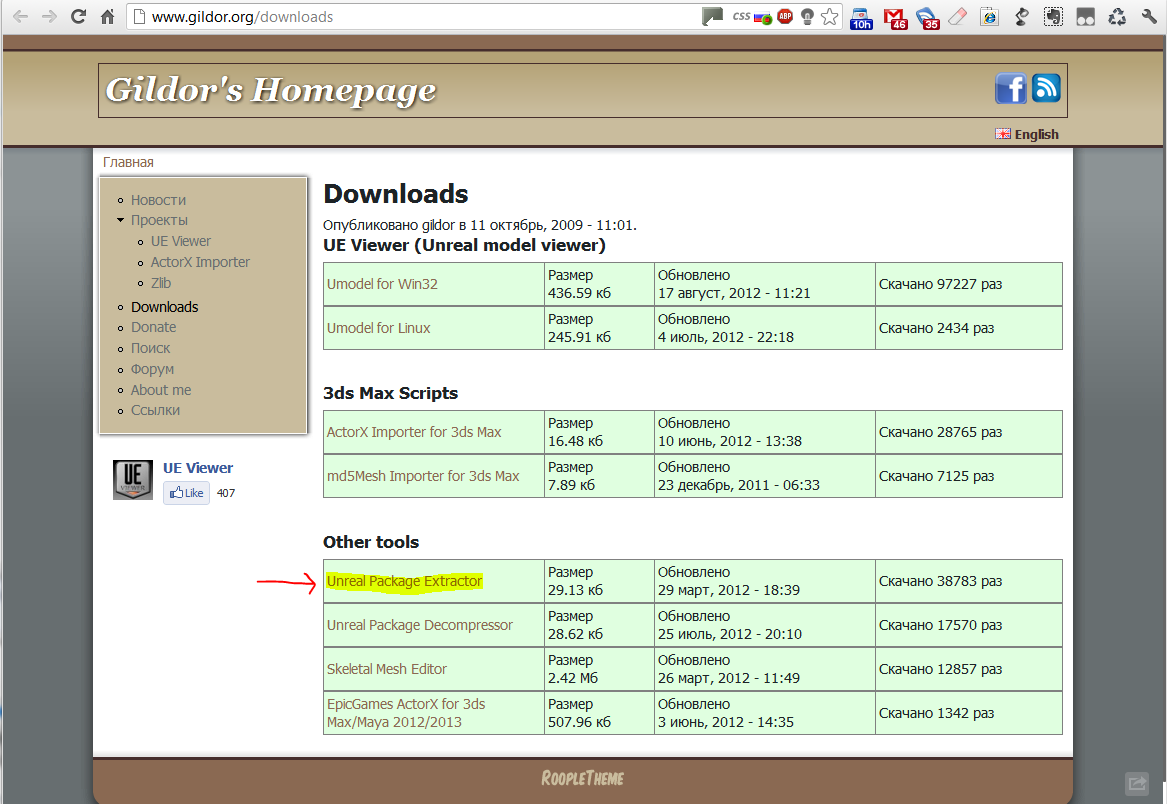
Task: Click the '3ds Max Scripts' heading
Action: click(x=390, y=393)
